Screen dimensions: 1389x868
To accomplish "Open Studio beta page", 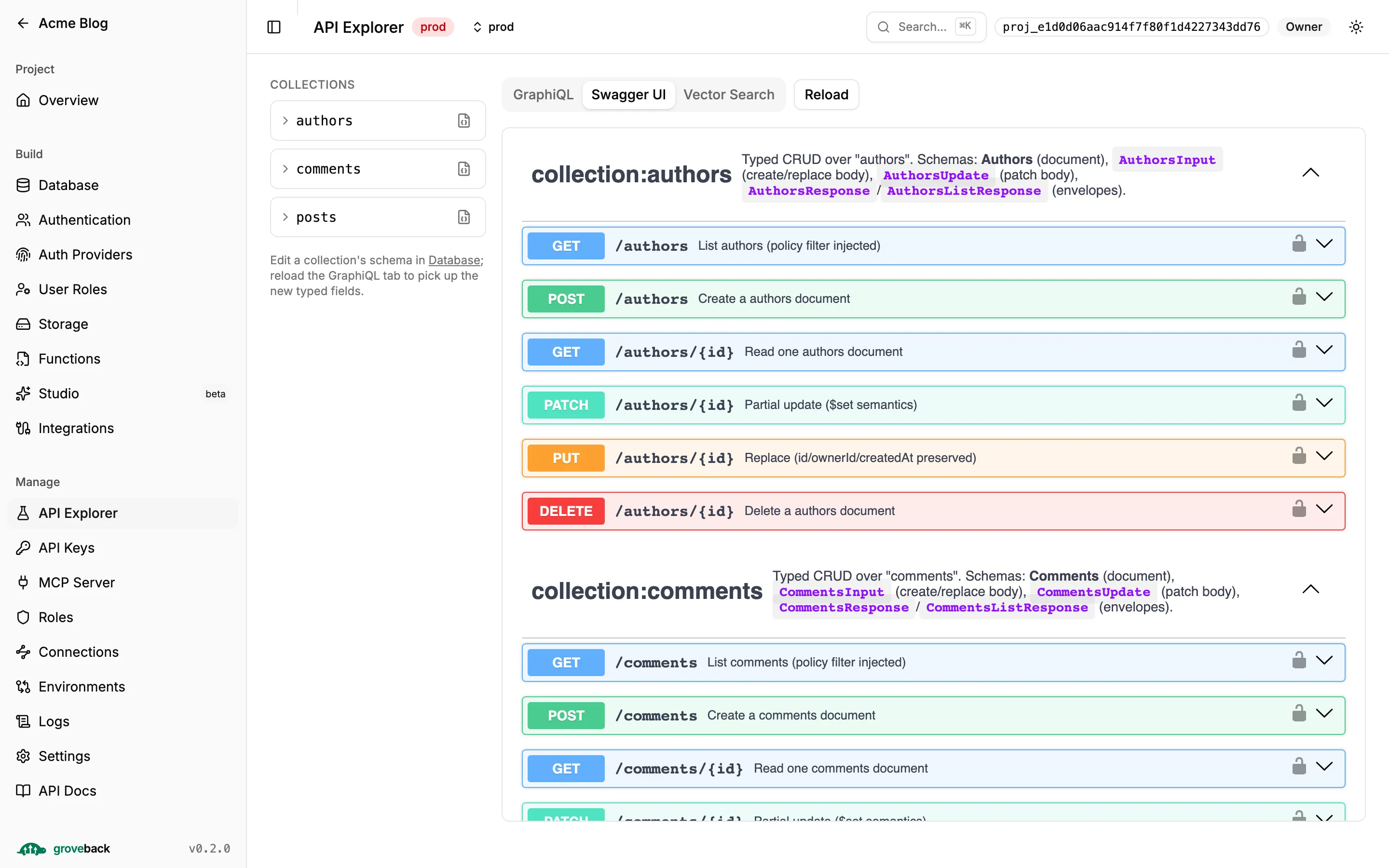I will point(123,394).
